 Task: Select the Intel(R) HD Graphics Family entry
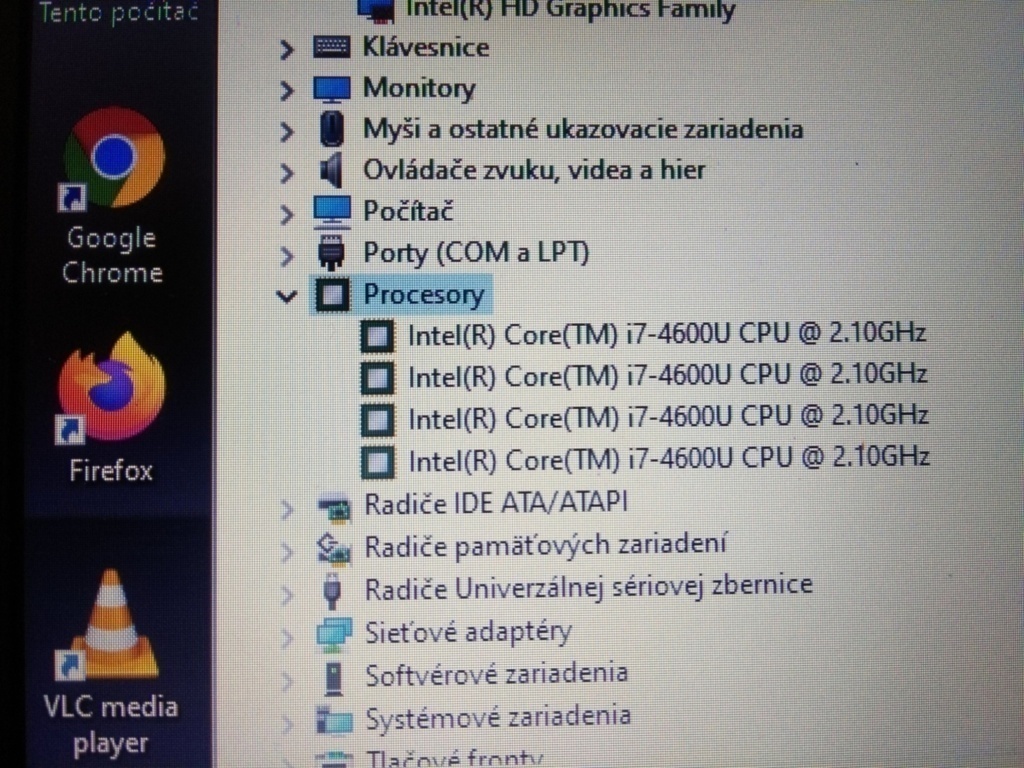tap(560, 10)
